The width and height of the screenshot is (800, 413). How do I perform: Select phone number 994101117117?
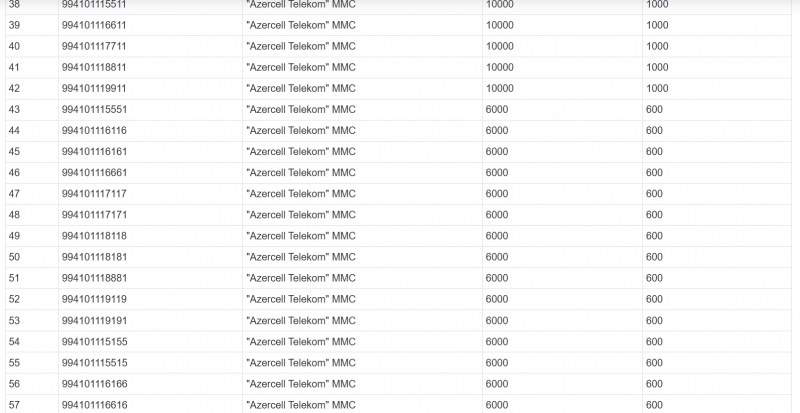point(94,193)
